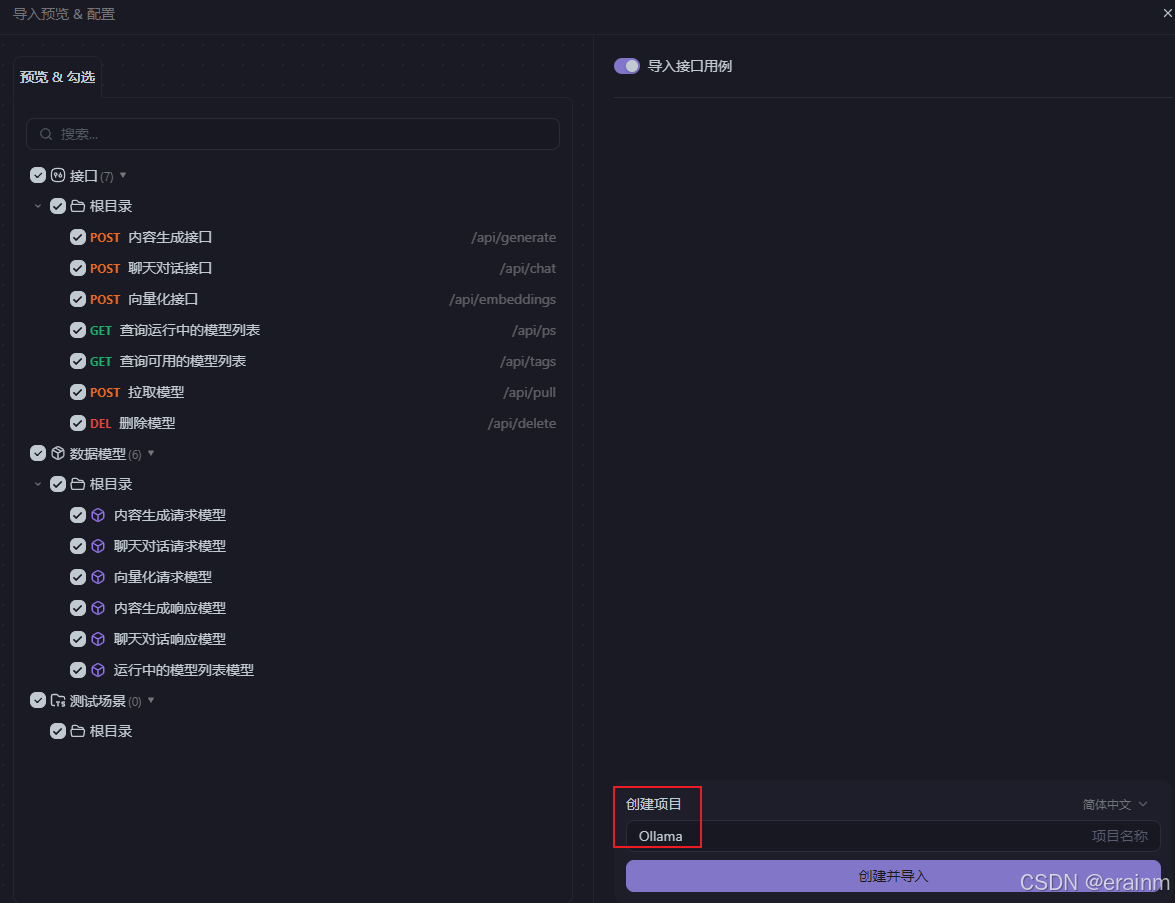Image resolution: width=1175 pixels, height=903 pixels.
Task: Select the DEL 删除模型 row
Action: click(x=312, y=423)
